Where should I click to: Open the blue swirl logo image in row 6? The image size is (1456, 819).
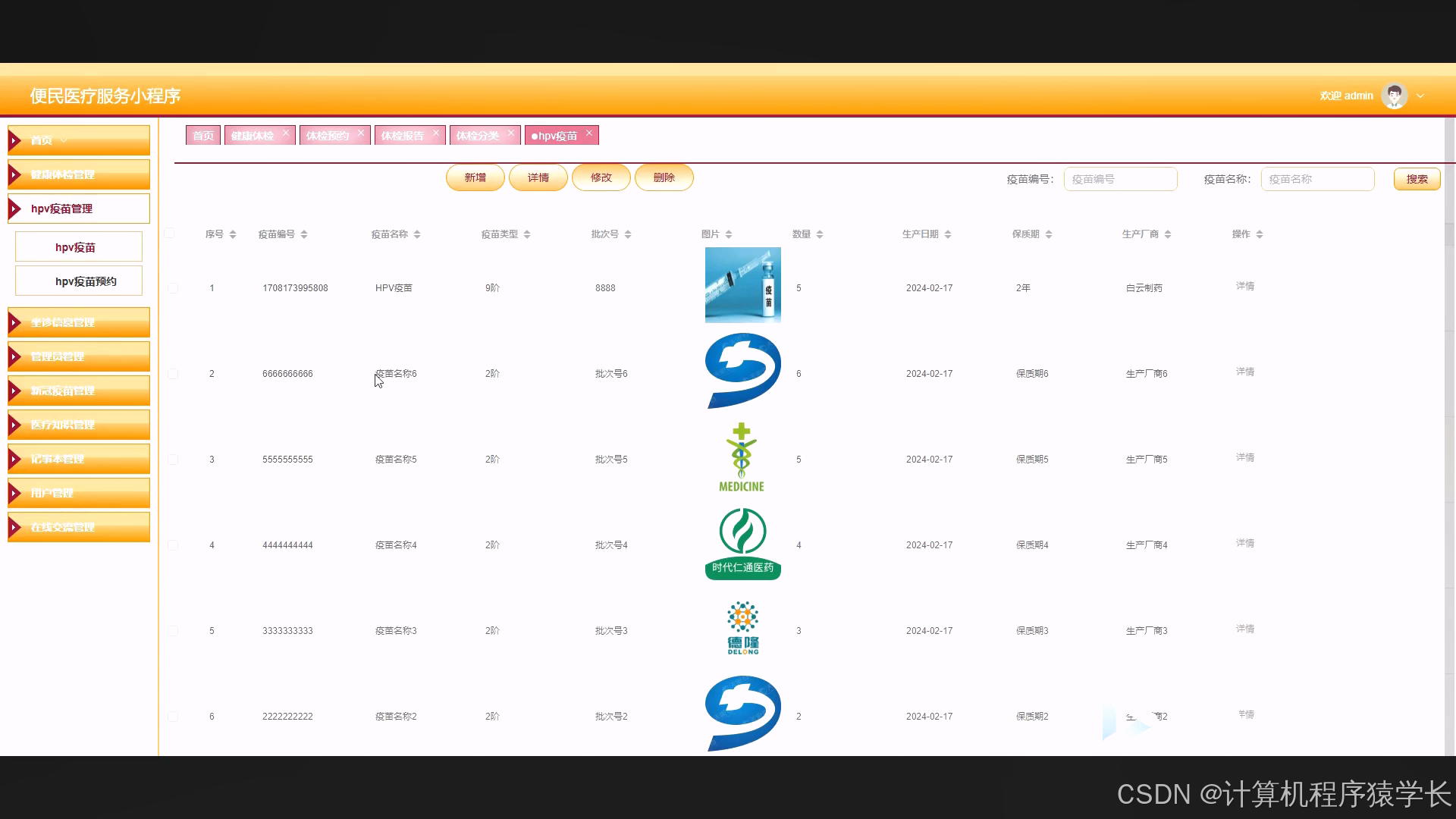pyautogui.click(x=743, y=714)
